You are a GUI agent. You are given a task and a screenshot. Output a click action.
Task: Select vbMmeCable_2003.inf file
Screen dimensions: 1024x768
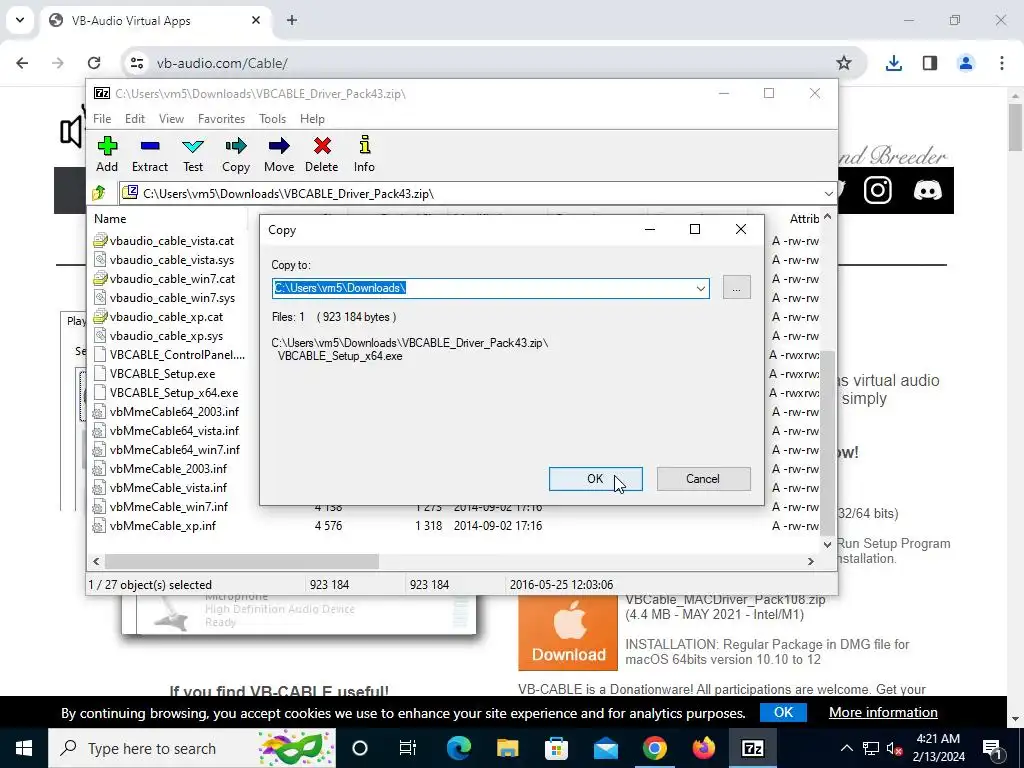[x=168, y=468]
